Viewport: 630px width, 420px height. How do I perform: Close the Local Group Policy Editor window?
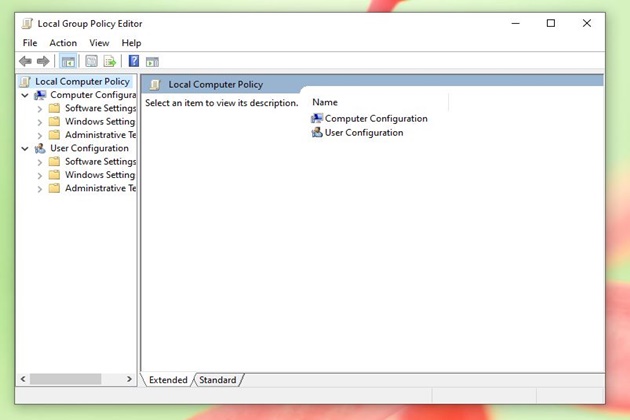click(587, 23)
